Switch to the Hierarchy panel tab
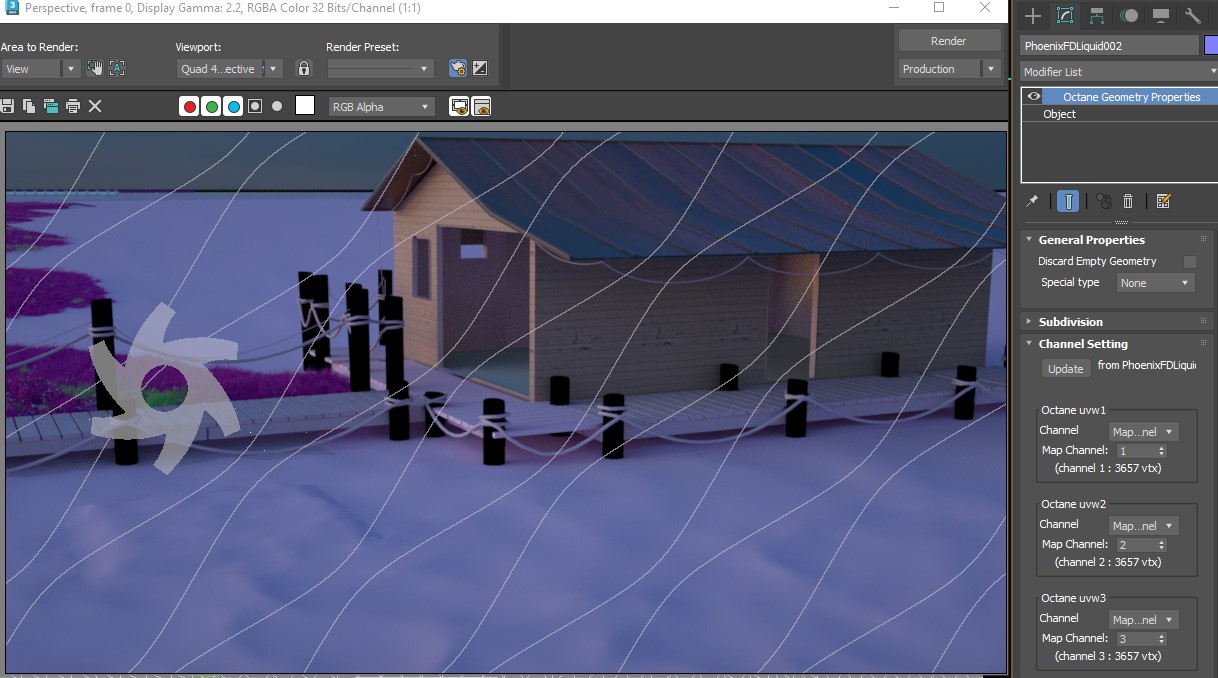Screen dimensions: 1218x678 (x=1097, y=16)
